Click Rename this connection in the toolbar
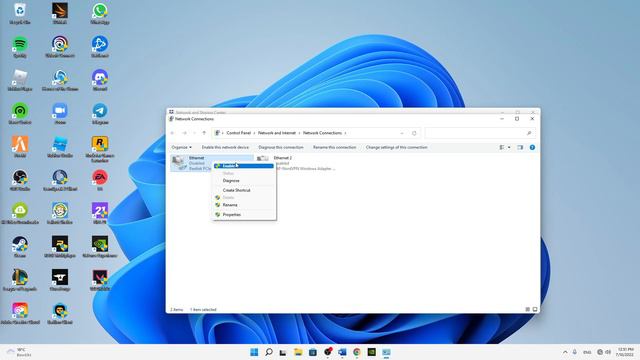 334,147
